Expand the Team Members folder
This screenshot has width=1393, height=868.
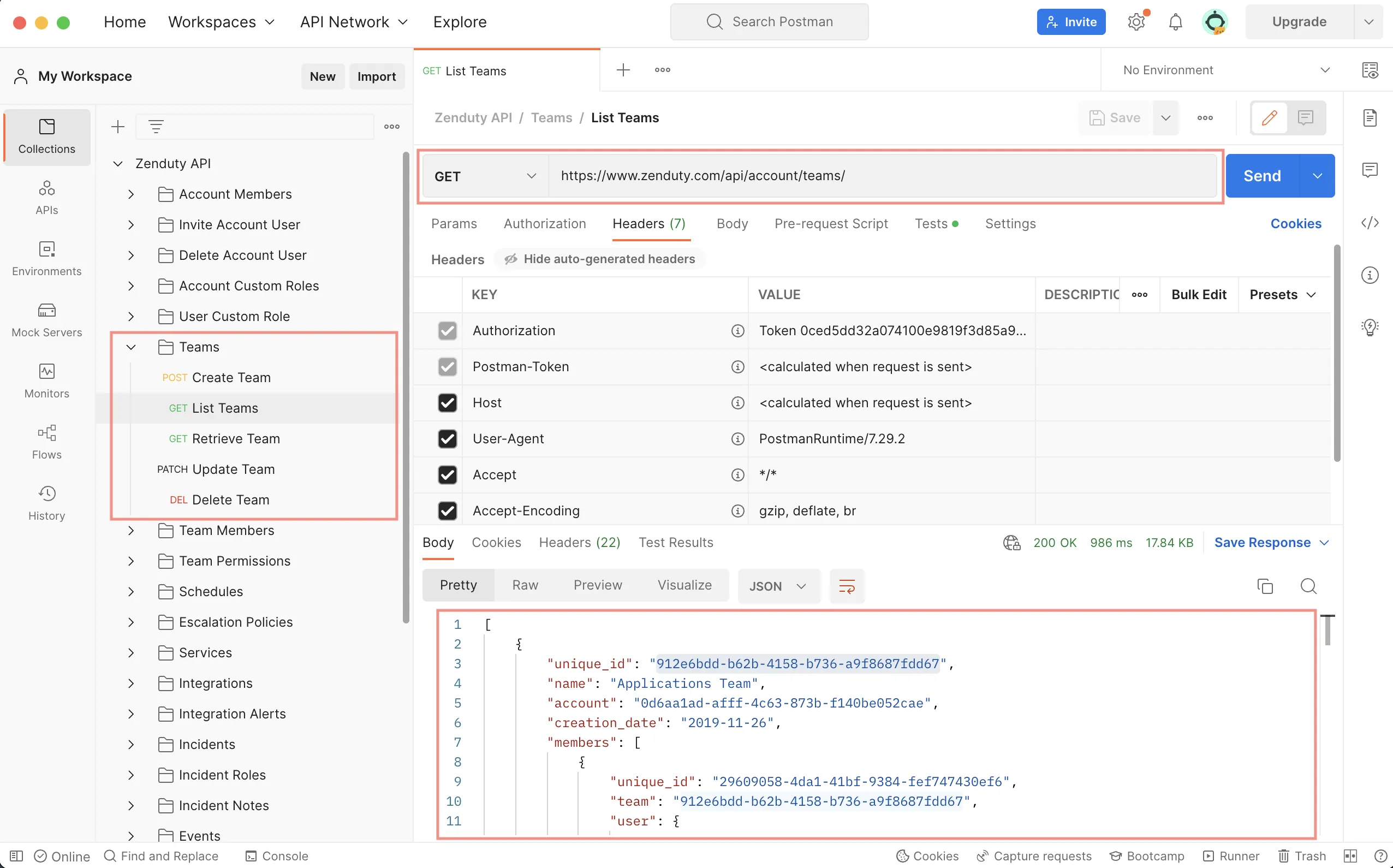point(132,531)
